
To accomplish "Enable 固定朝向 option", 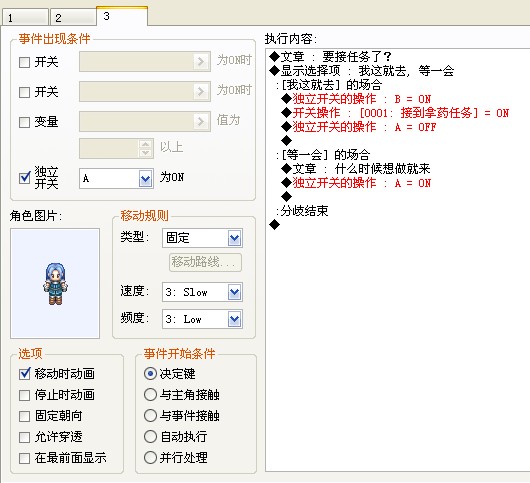I will tap(24, 416).
